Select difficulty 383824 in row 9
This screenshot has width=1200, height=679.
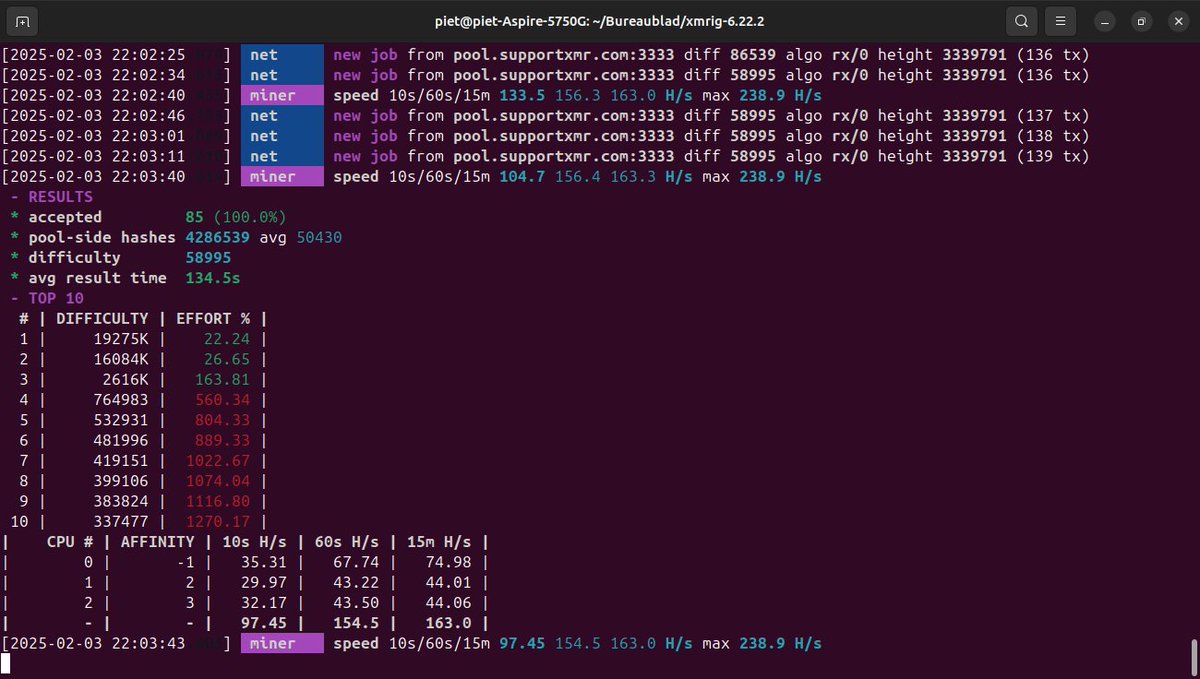[121, 501]
